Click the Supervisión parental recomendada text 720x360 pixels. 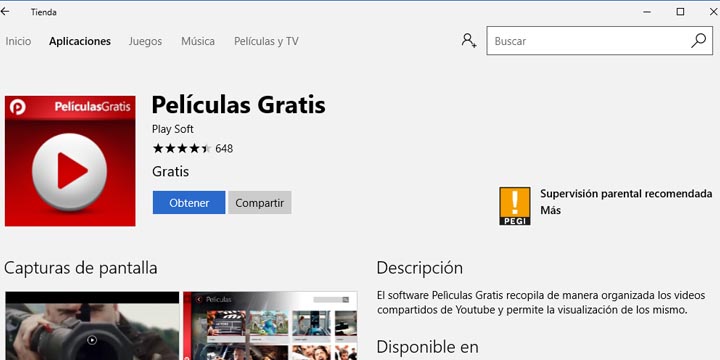(x=626, y=194)
